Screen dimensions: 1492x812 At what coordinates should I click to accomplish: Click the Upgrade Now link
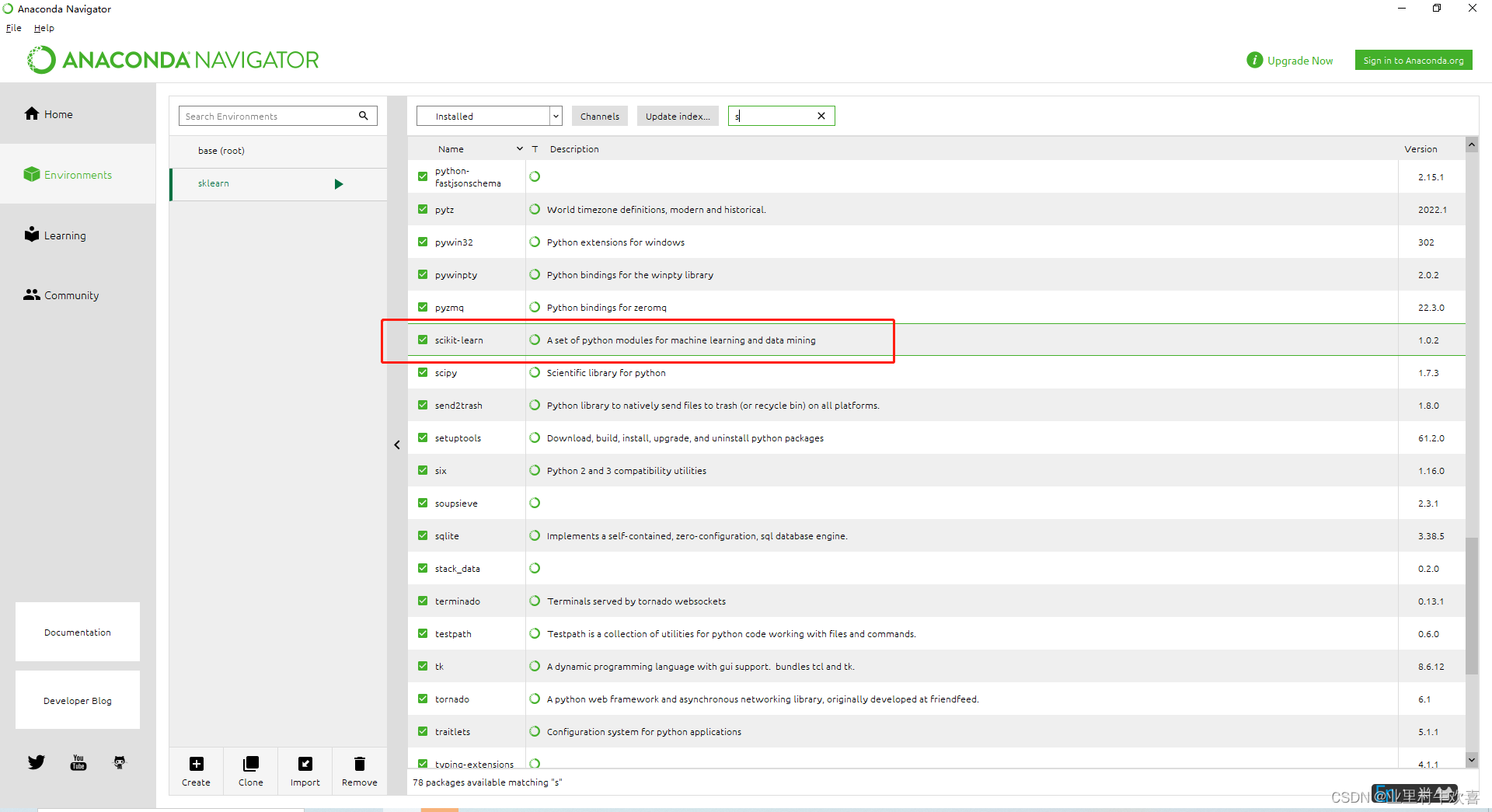coord(1300,61)
